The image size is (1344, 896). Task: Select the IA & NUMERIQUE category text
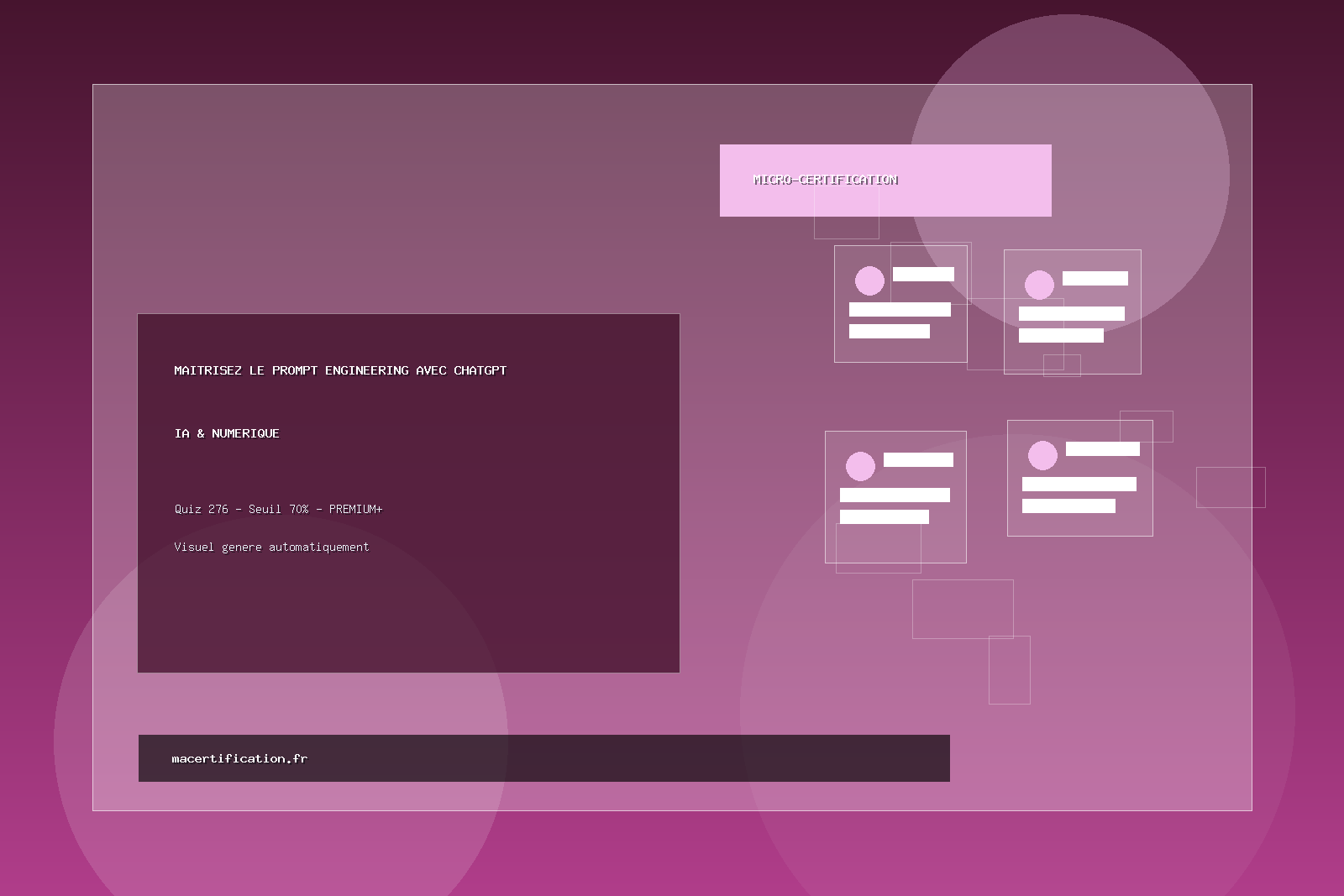[x=227, y=433]
